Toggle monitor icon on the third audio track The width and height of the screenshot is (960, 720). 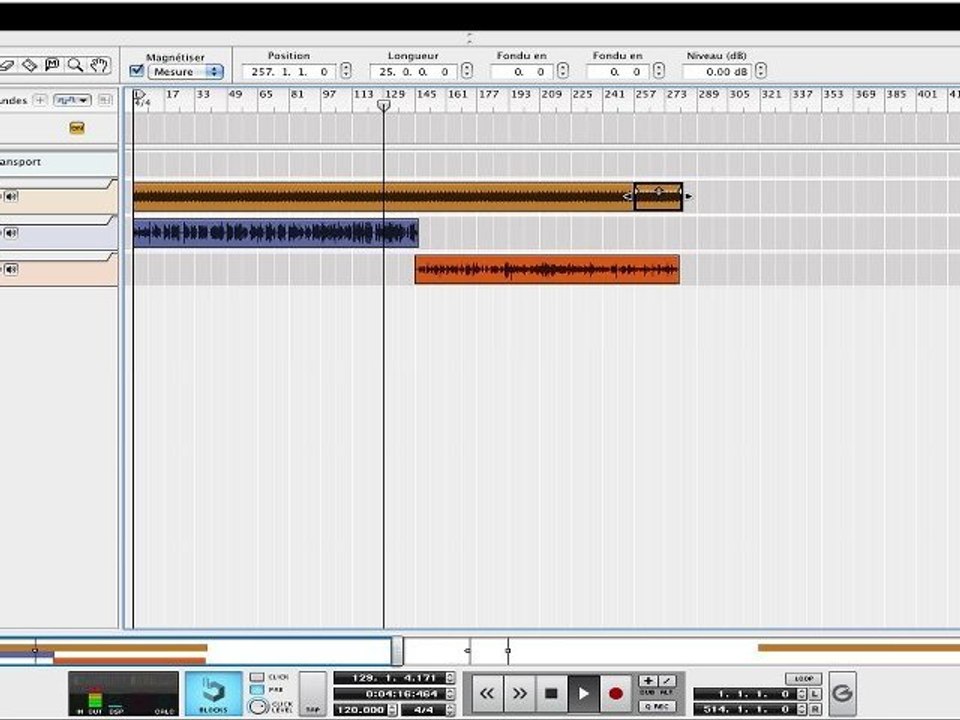[11, 269]
